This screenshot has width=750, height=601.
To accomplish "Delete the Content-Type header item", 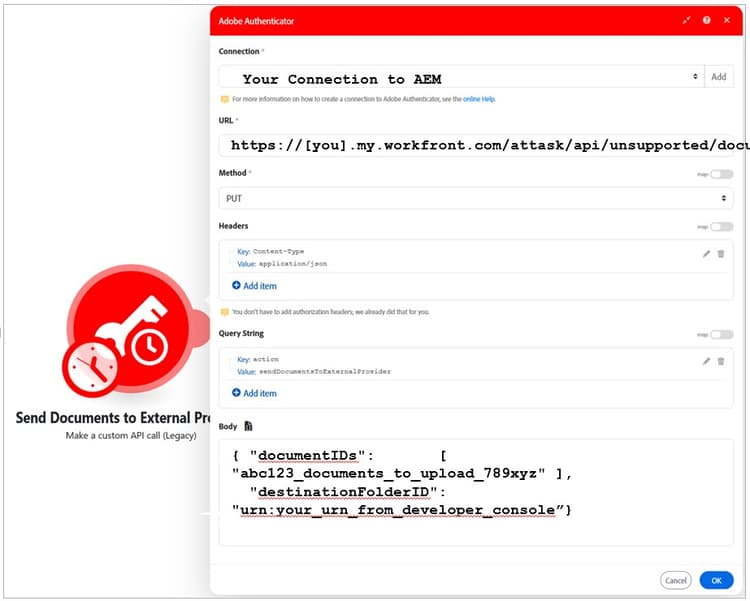I will (x=721, y=254).
